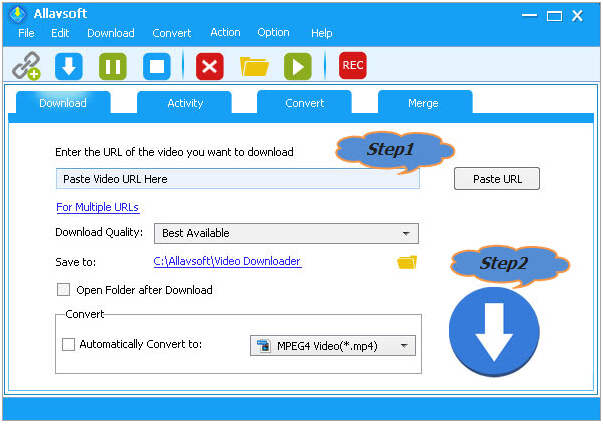Viewport: 603px width, 437px height.
Task: Switch to the Merge tab
Action: [x=425, y=103]
